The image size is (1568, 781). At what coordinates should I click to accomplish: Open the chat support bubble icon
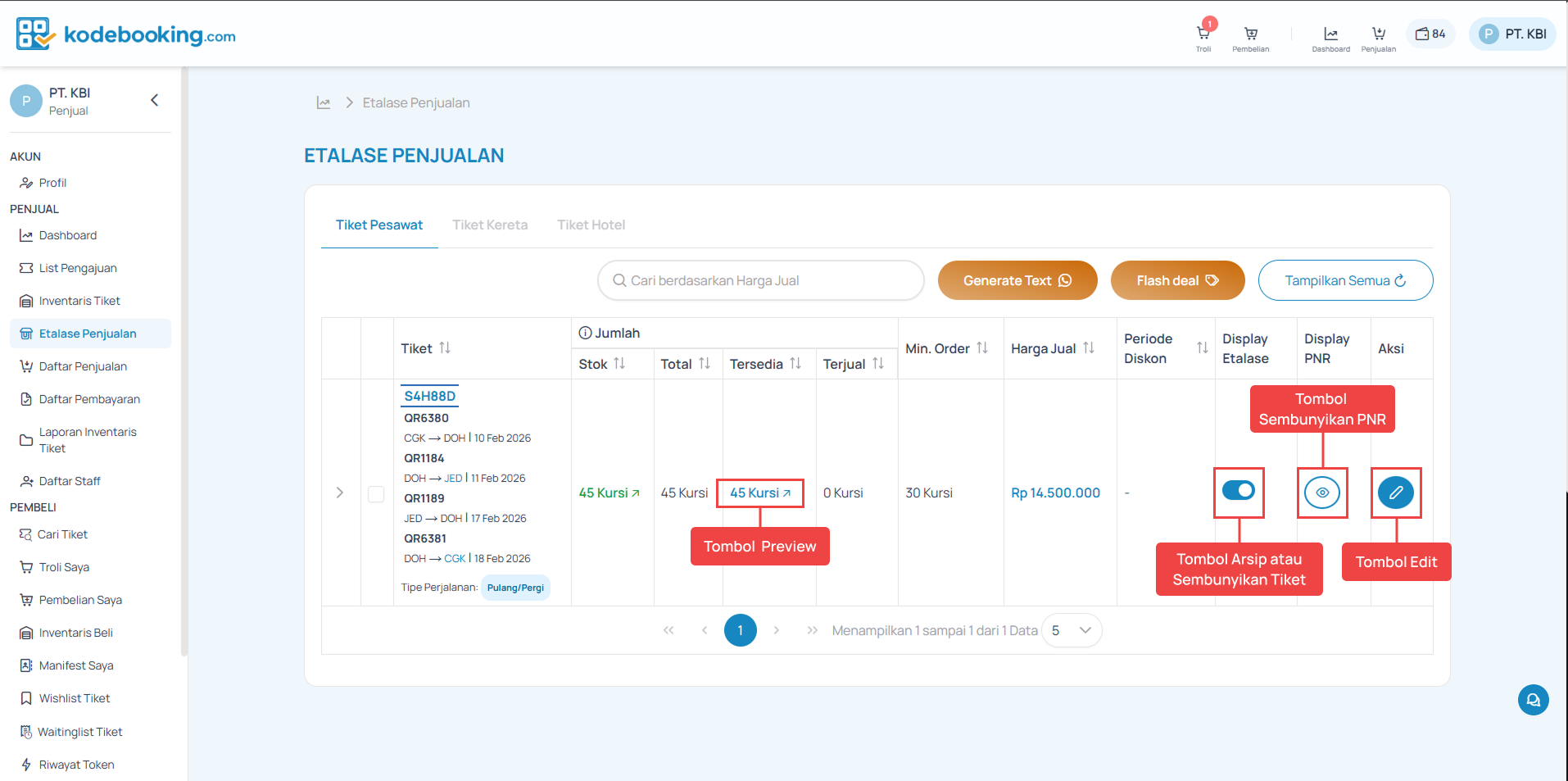(x=1533, y=700)
